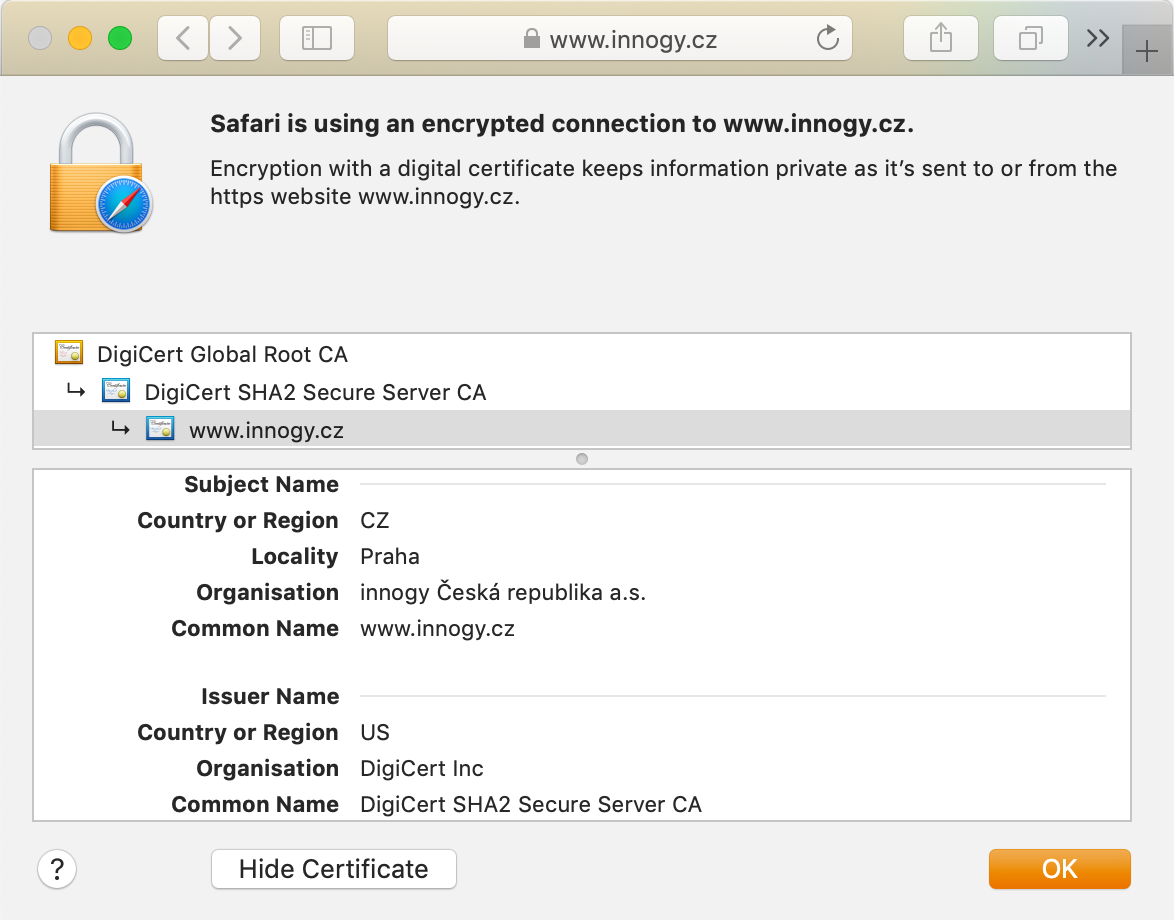Click the Locality field label
Image resolution: width=1174 pixels, height=920 pixels.
pos(295,556)
